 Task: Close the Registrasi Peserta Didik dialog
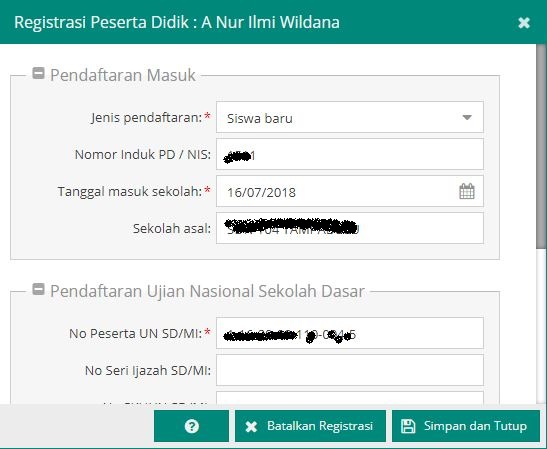point(524,23)
